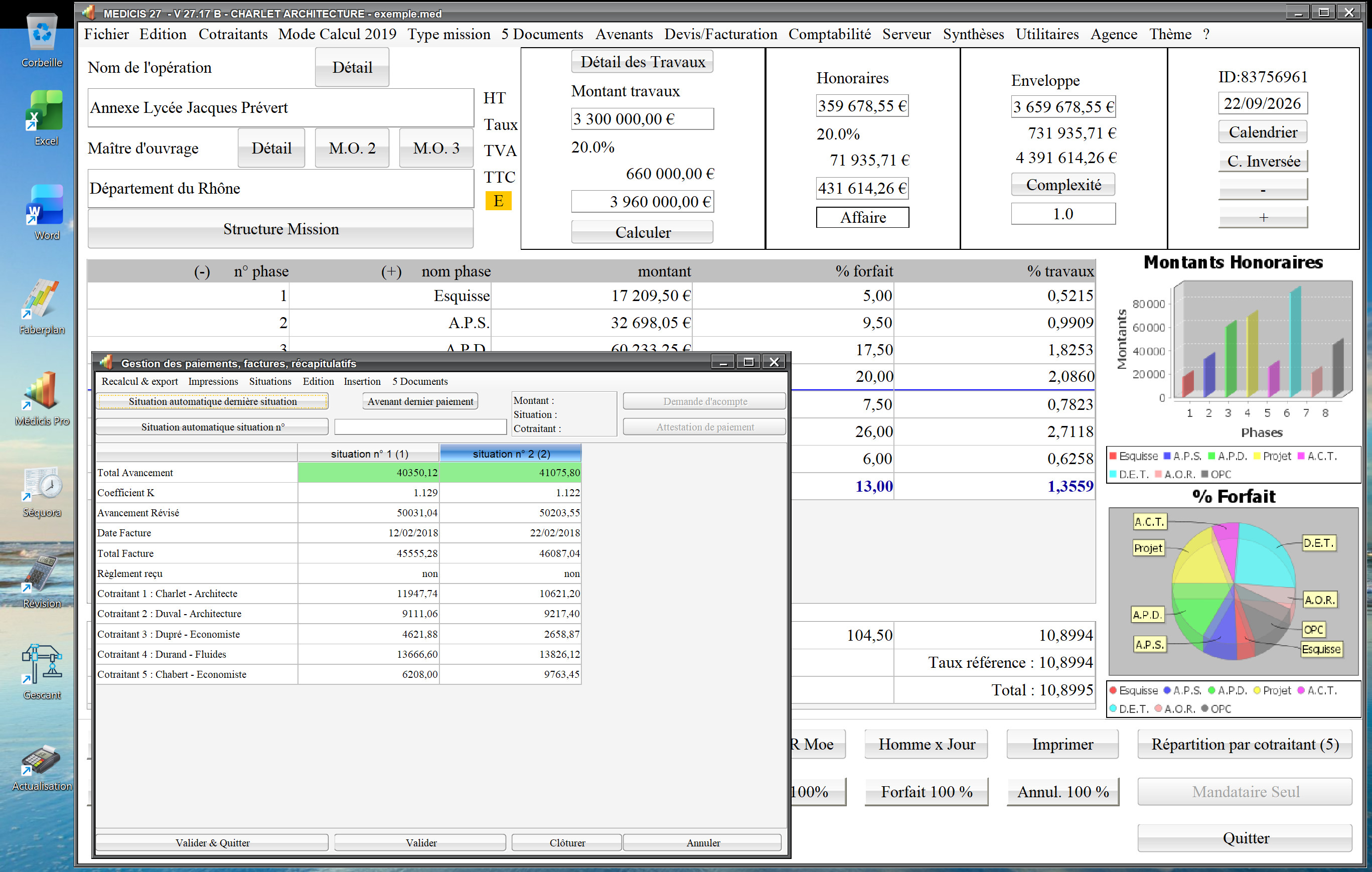This screenshot has height=872, width=1372.
Task: Click the Homme x Jour button
Action: coord(927,745)
